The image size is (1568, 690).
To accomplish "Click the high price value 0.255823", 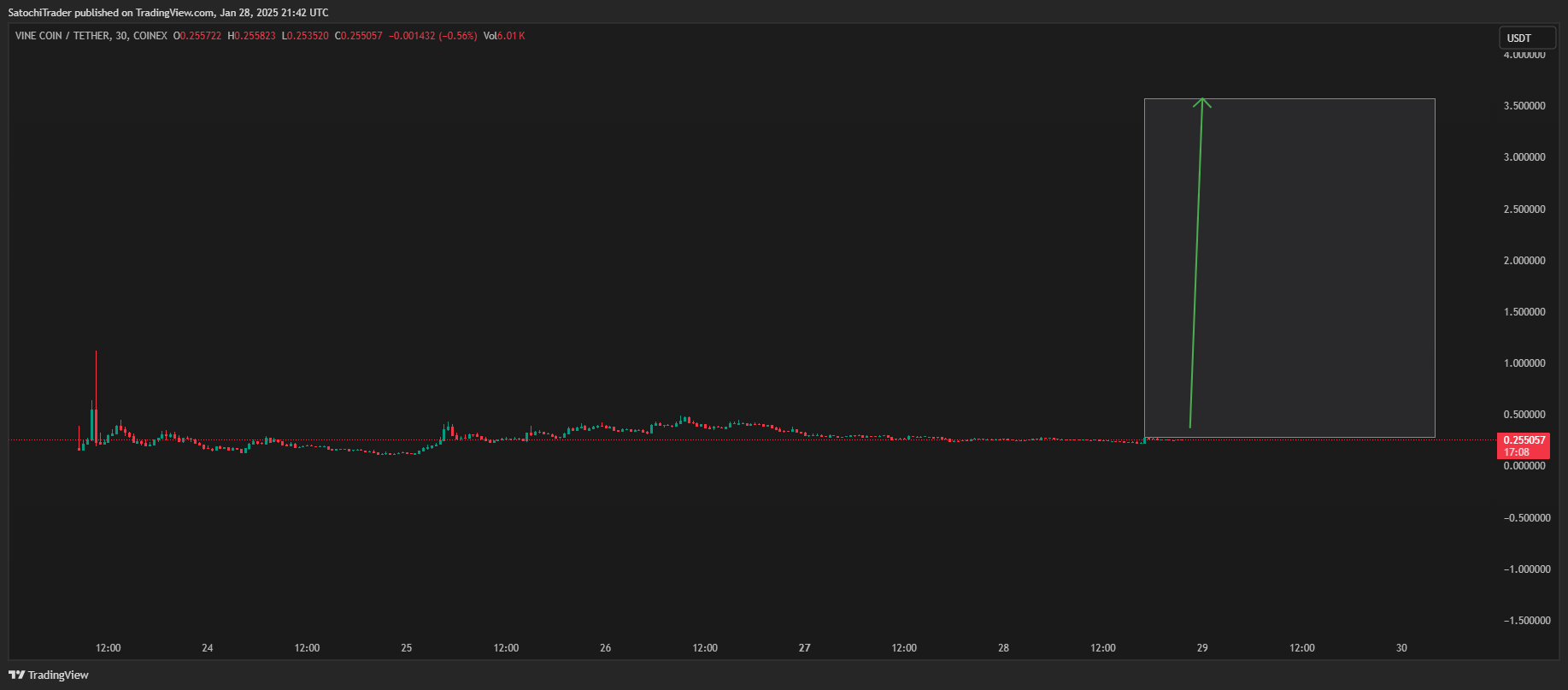I will pyautogui.click(x=255, y=36).
